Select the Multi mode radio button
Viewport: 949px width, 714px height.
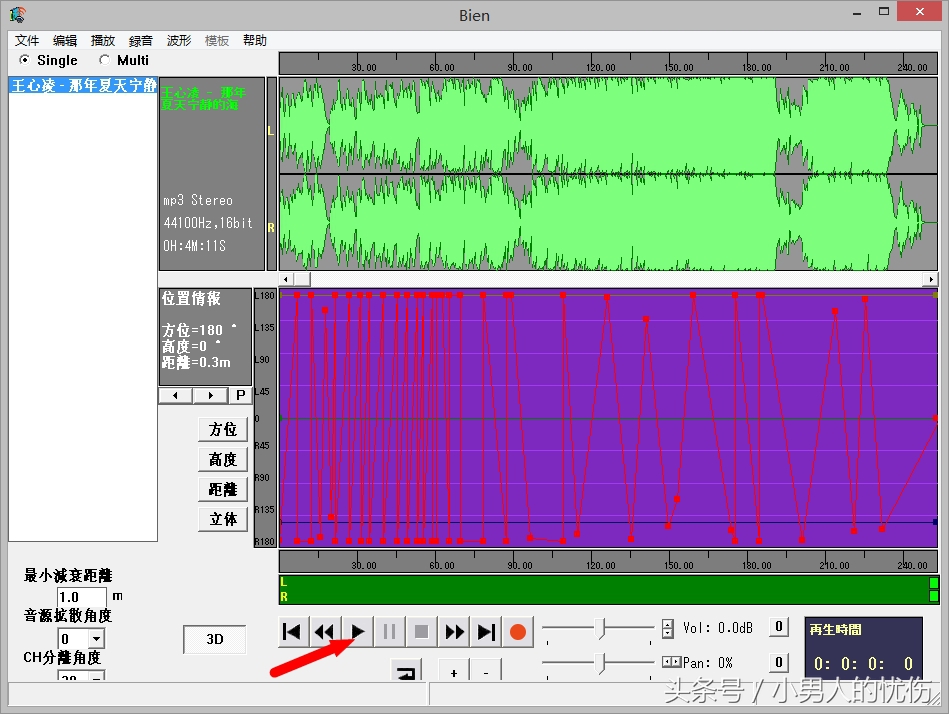coord(105,60)
